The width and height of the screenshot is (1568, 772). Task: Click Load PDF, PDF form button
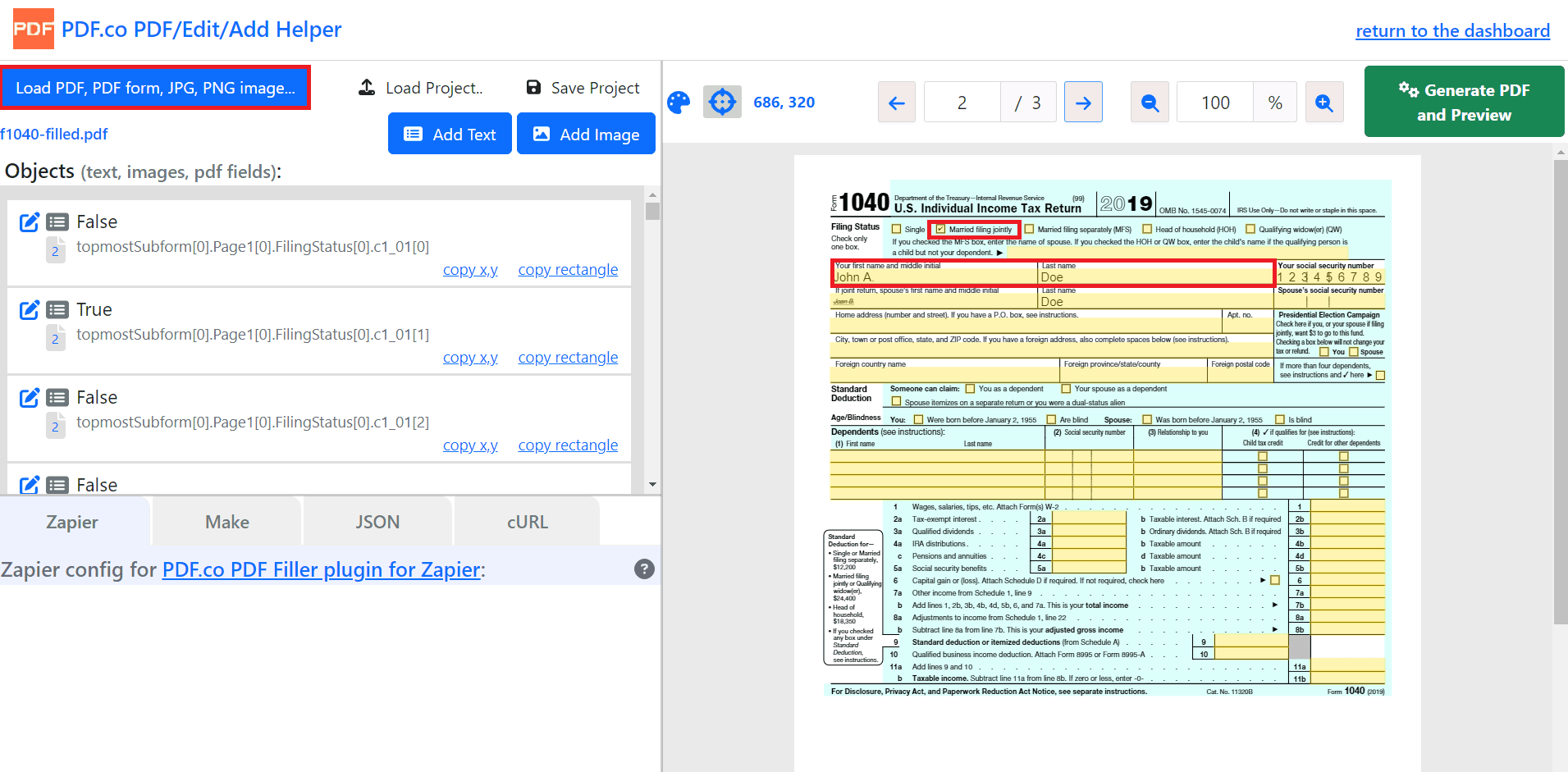tap(155, 88)
